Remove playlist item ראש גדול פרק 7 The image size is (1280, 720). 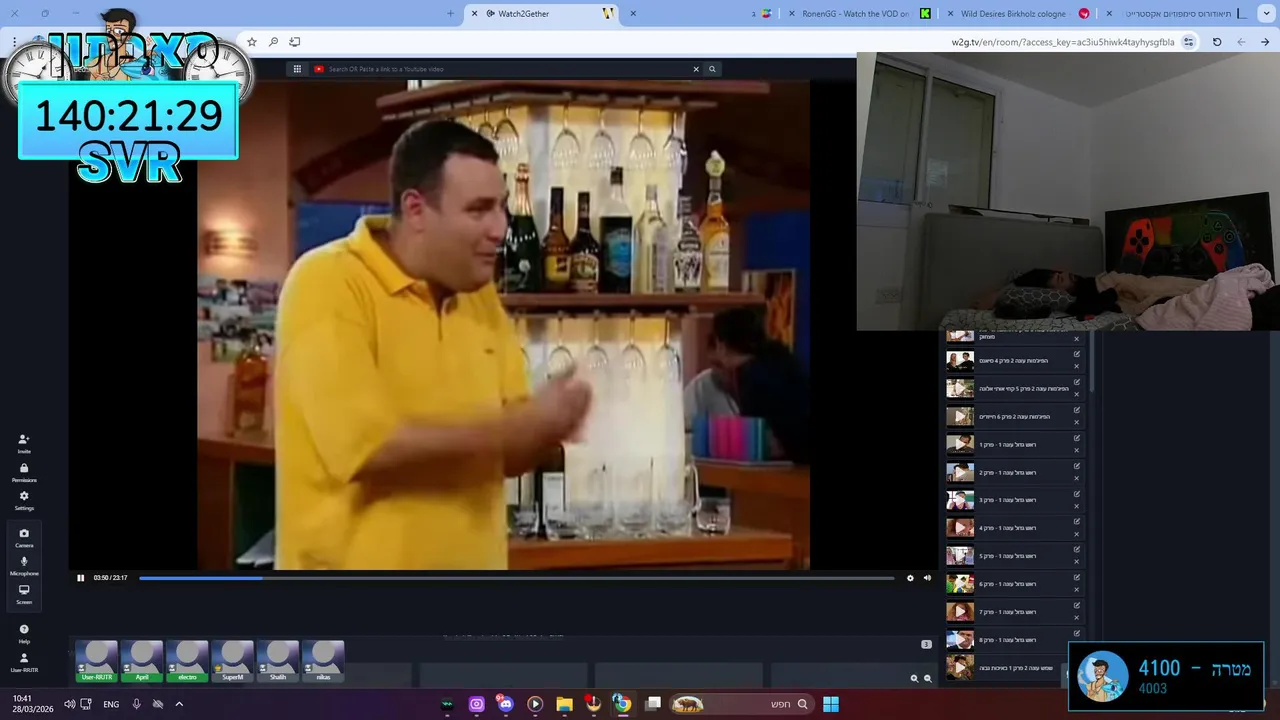[1077, 618]
